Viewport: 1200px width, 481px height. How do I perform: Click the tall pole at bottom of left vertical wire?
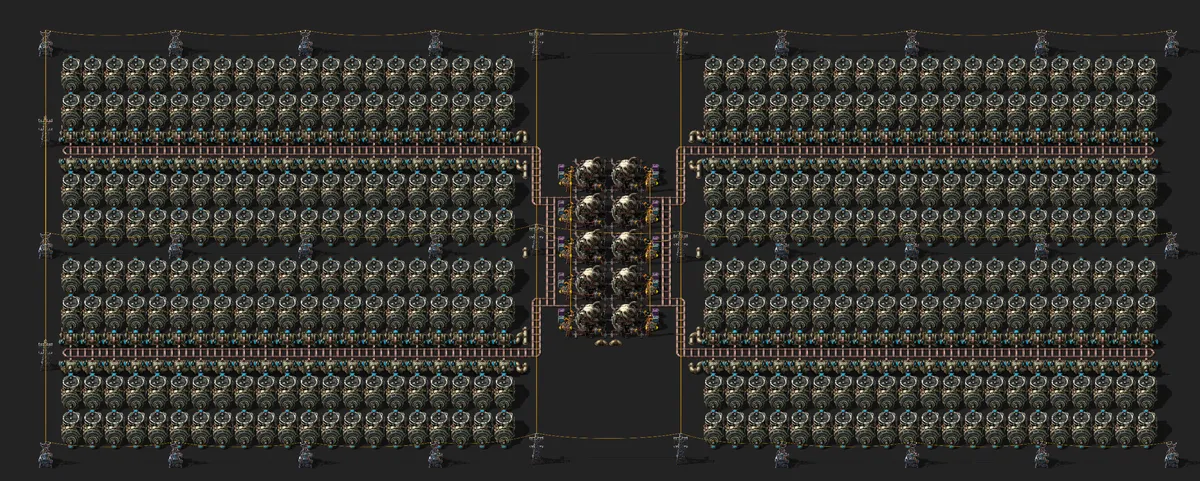click(x=536, y=447)
